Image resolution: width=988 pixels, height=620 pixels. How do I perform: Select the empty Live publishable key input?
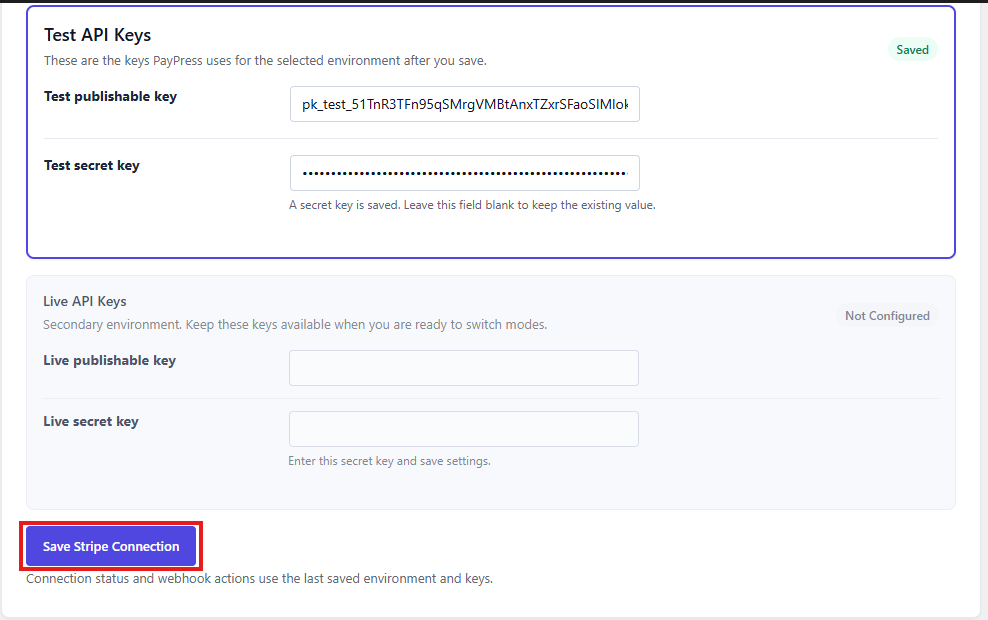click(x=464, y=368)
